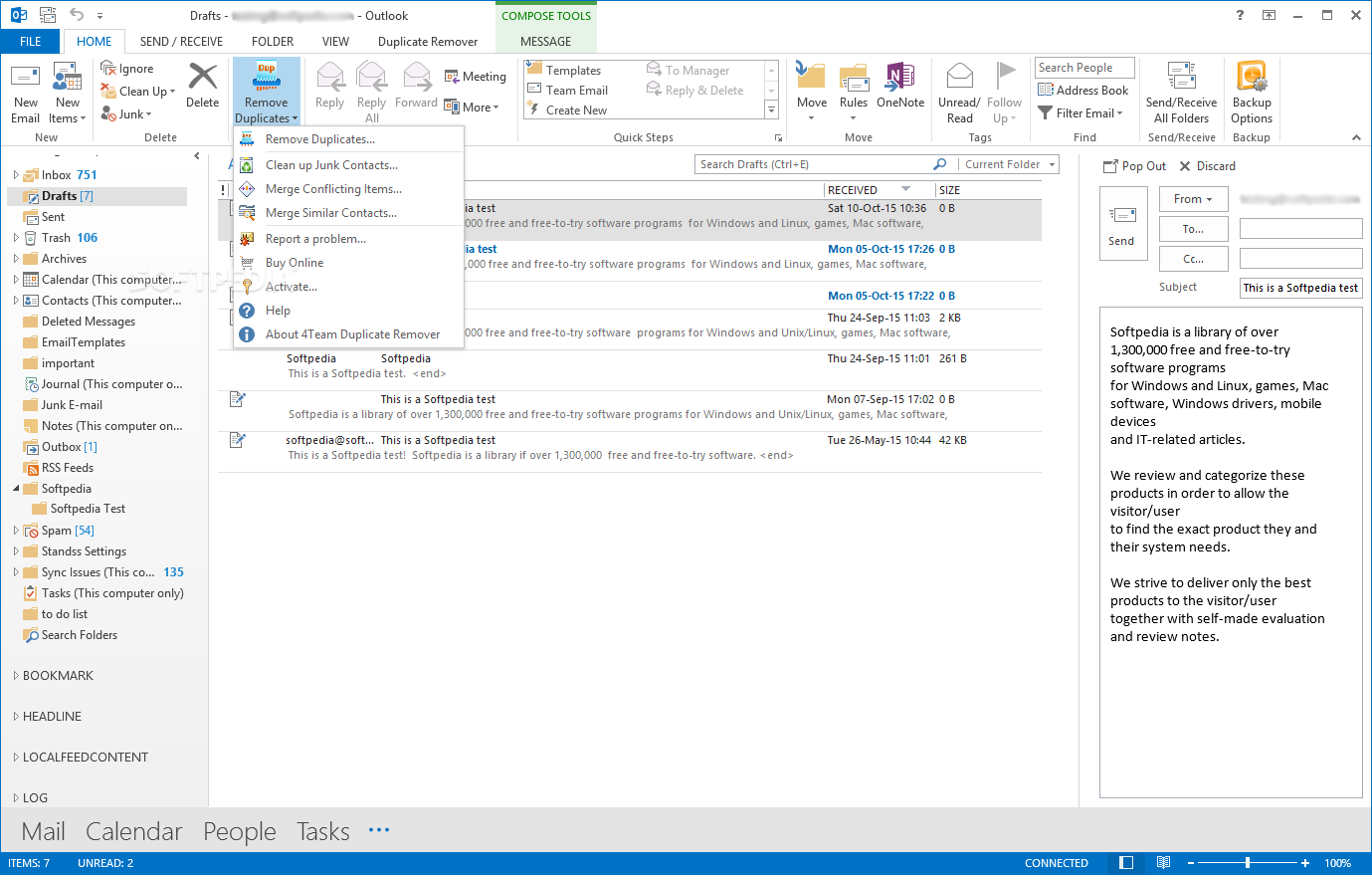
Task: Switch to the FOLDER tab
Action: tap(273, 42)
